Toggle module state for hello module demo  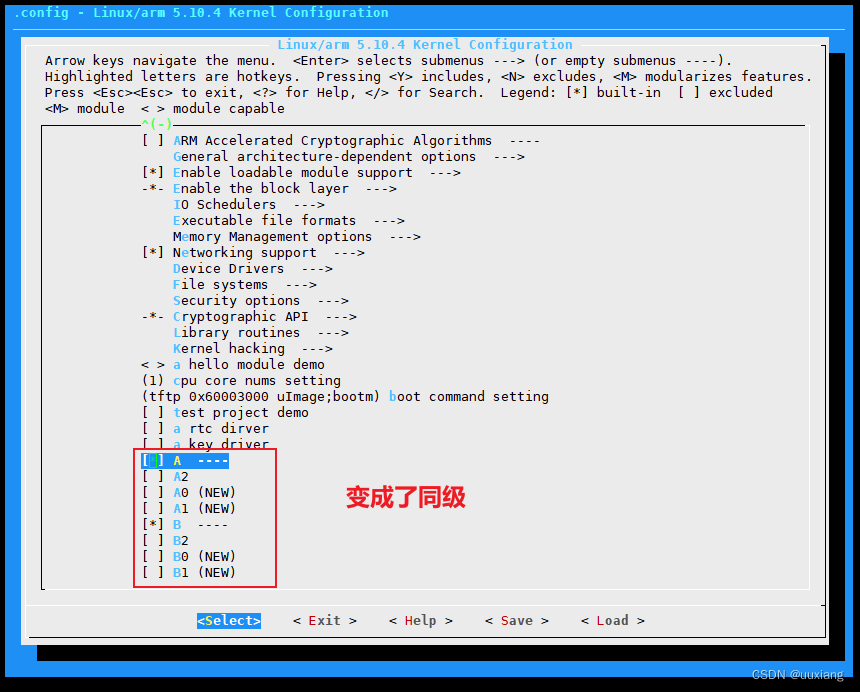click(x=152, y=365)
